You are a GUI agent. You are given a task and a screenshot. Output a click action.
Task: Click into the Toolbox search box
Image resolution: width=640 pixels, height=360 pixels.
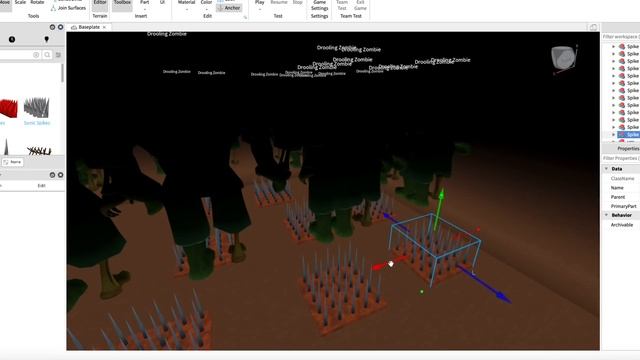coord(16,55)
